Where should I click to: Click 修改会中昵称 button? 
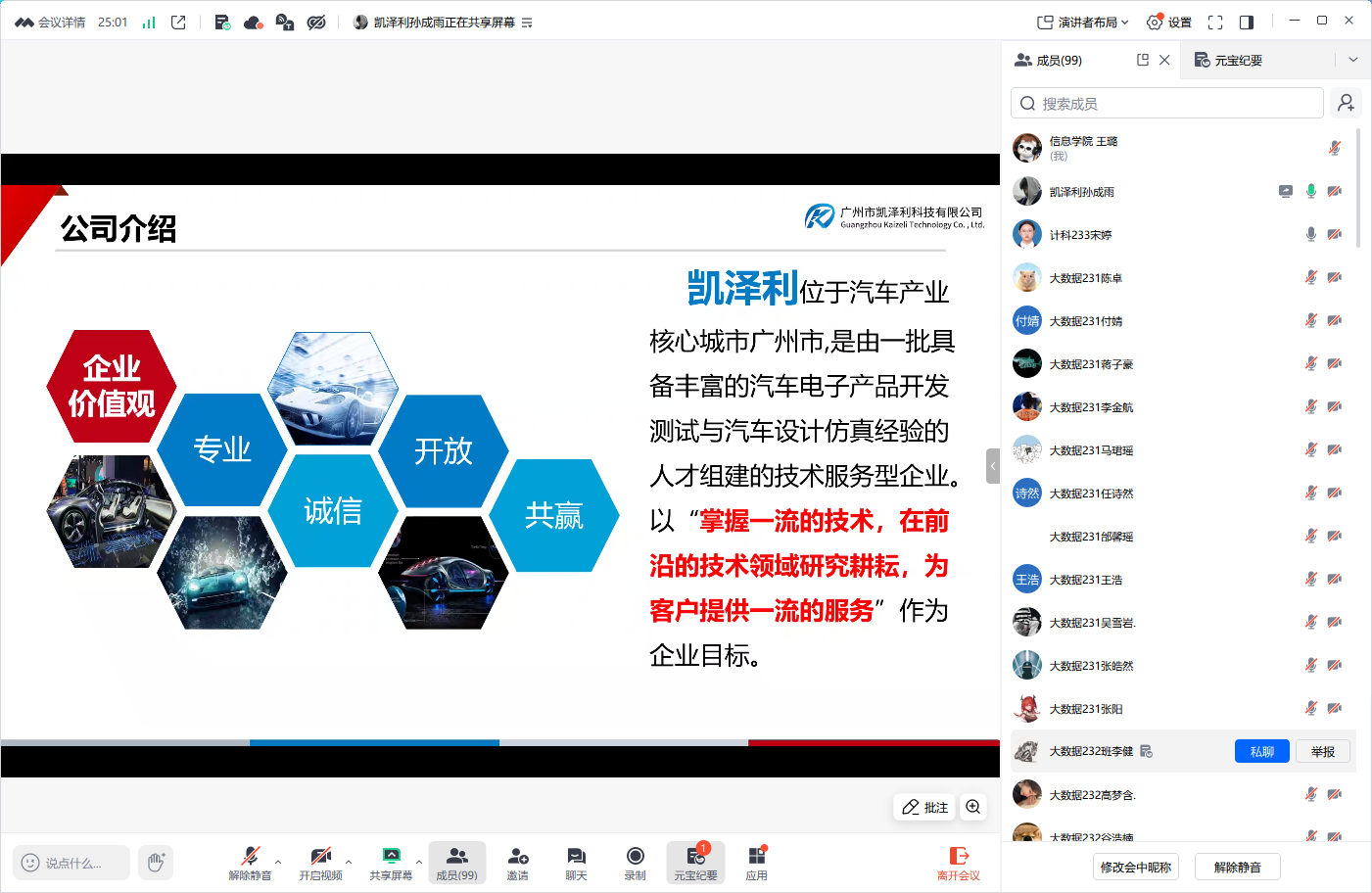(1136, 867)
